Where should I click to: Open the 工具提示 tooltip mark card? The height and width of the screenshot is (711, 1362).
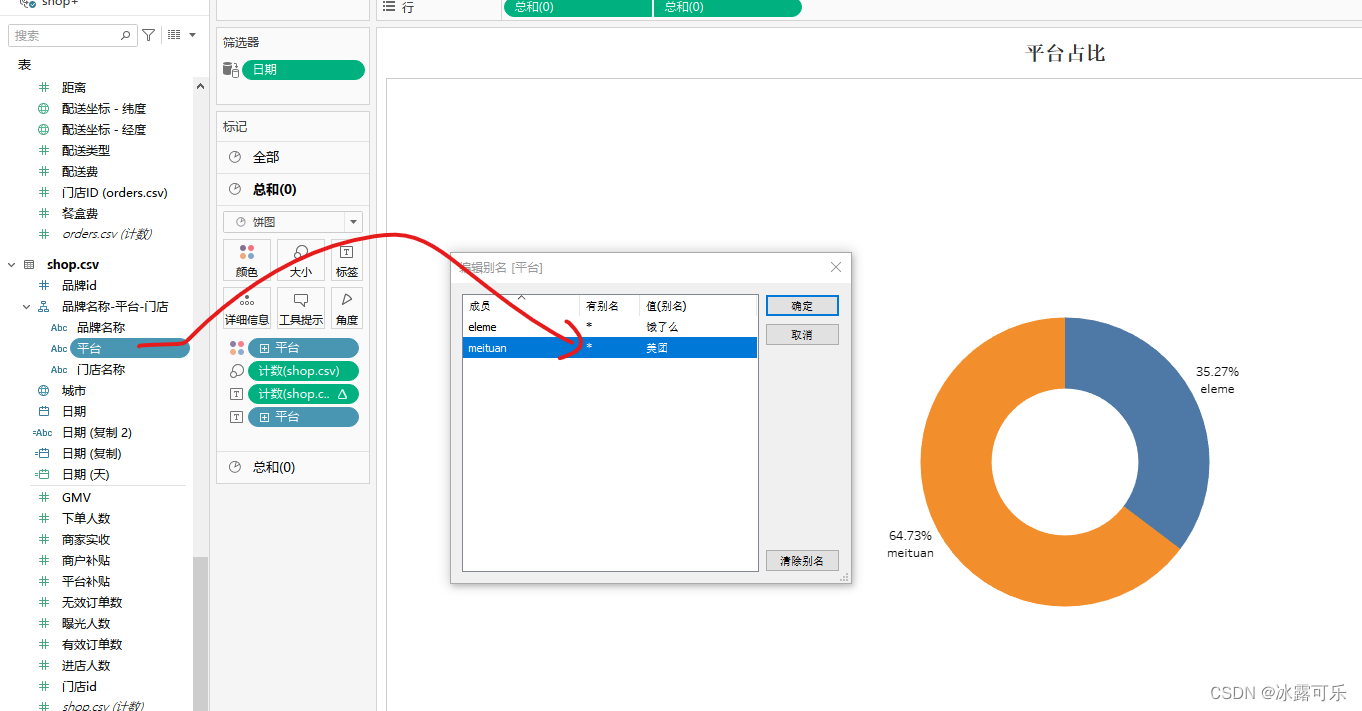300,308
